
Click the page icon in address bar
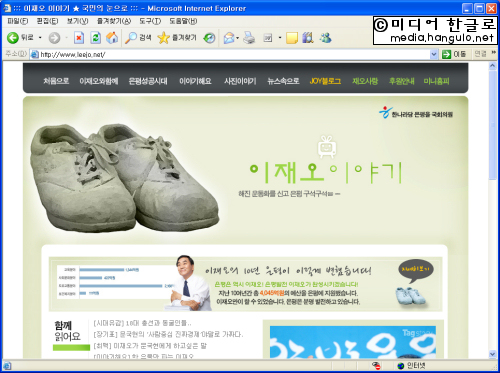click(34, 54)
